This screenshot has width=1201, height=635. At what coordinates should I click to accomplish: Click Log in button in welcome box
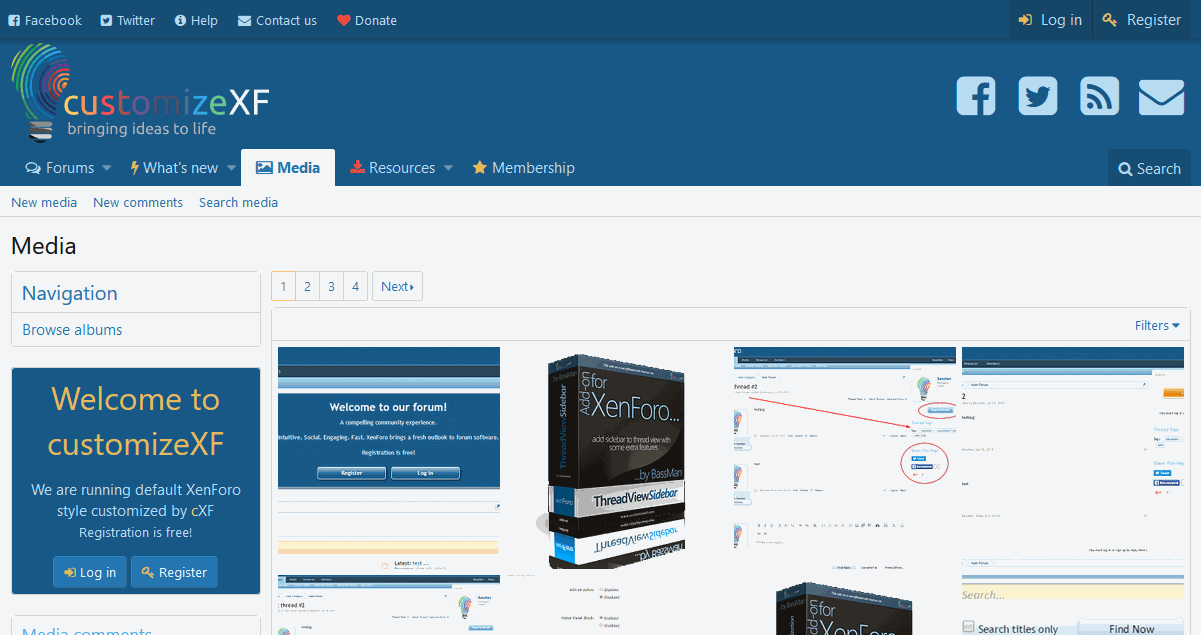[x=90, y=572]
